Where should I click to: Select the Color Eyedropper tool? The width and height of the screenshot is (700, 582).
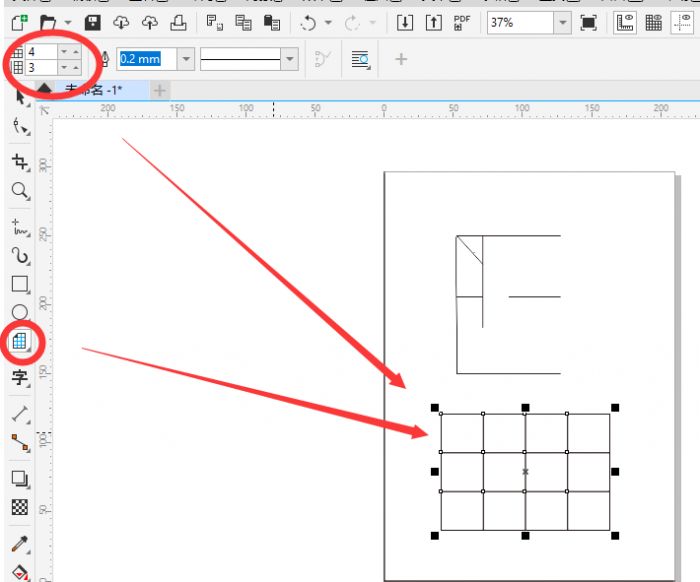pos(20,544)
